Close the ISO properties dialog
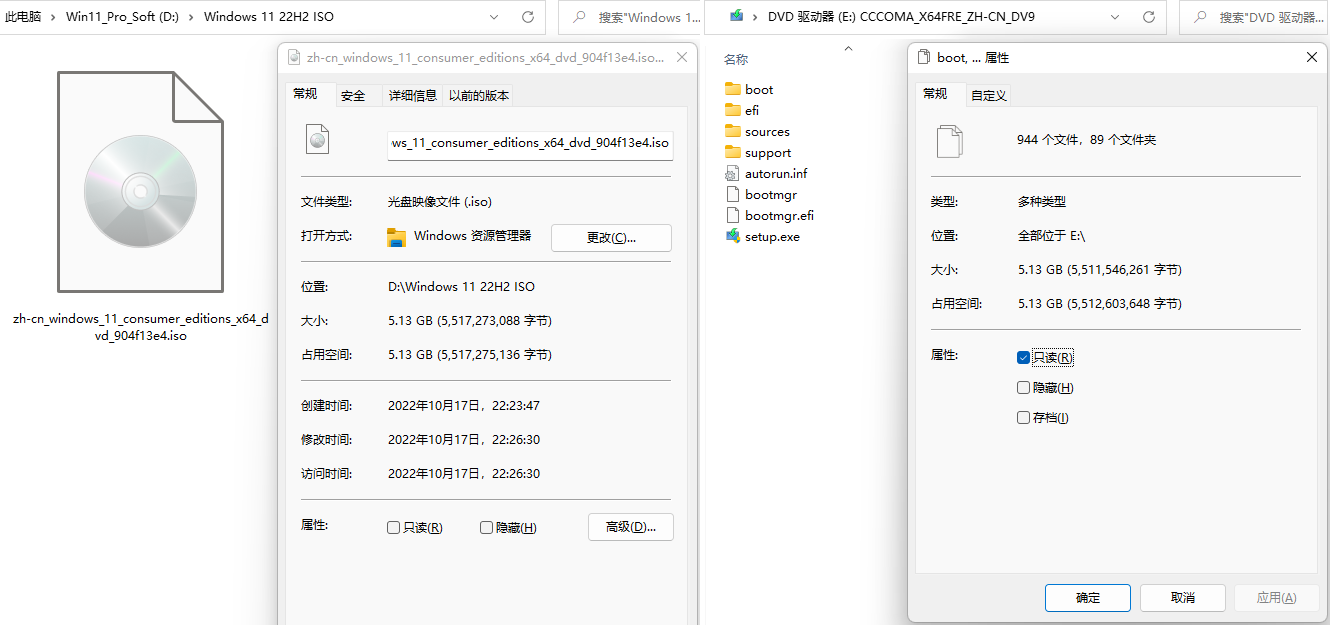 click(684, 58)
